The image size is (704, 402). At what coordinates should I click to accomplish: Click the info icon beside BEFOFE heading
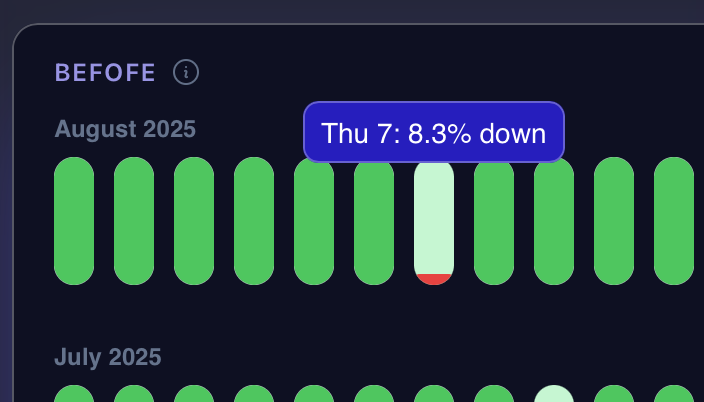pos(186,72)
